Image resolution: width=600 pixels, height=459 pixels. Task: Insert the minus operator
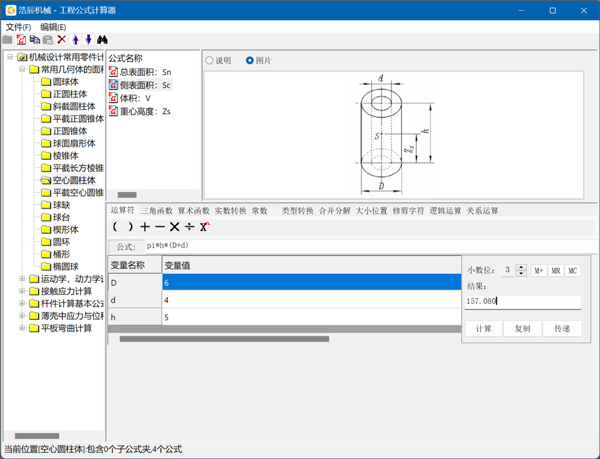160,227
